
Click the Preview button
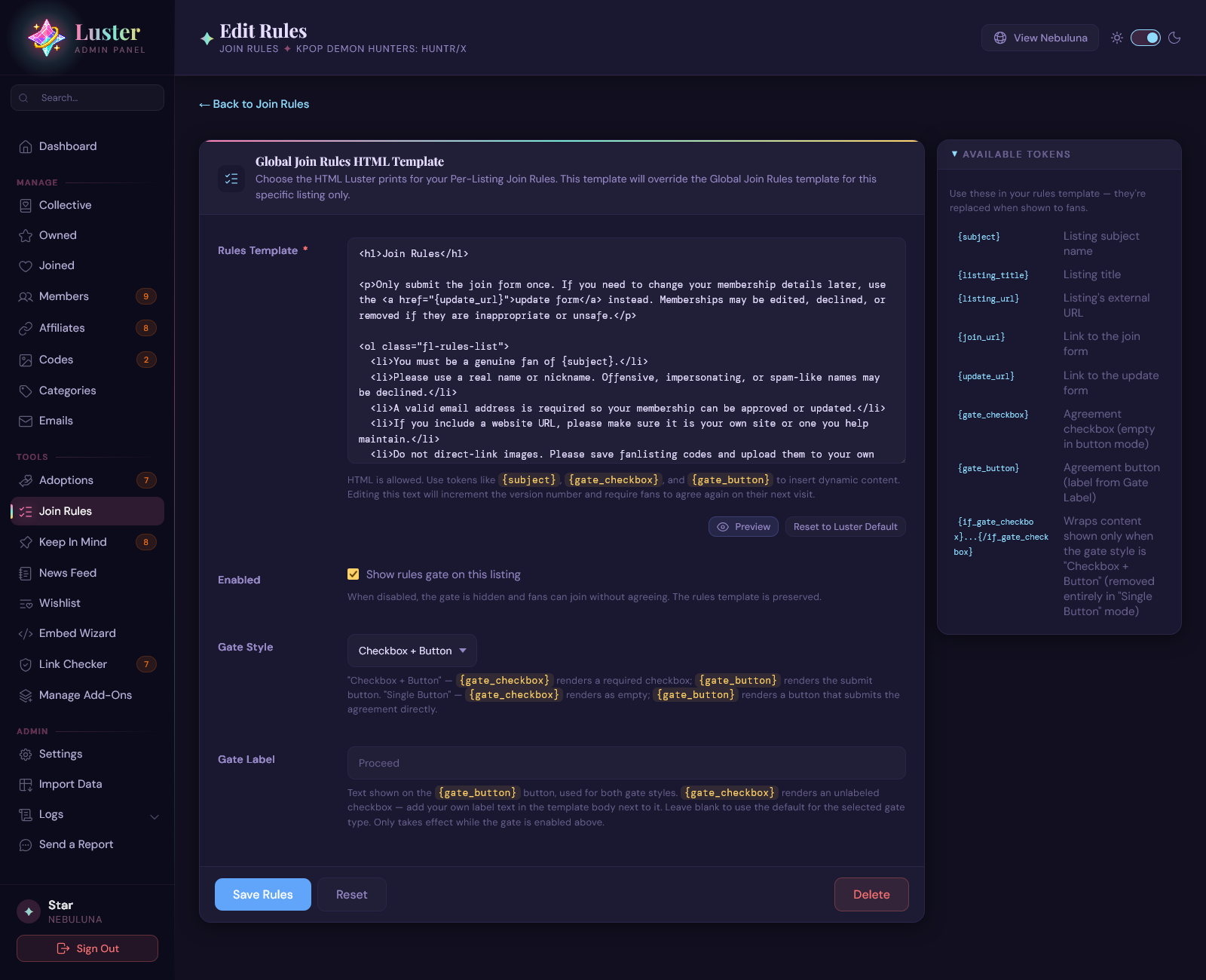click(x=743, y=526)
